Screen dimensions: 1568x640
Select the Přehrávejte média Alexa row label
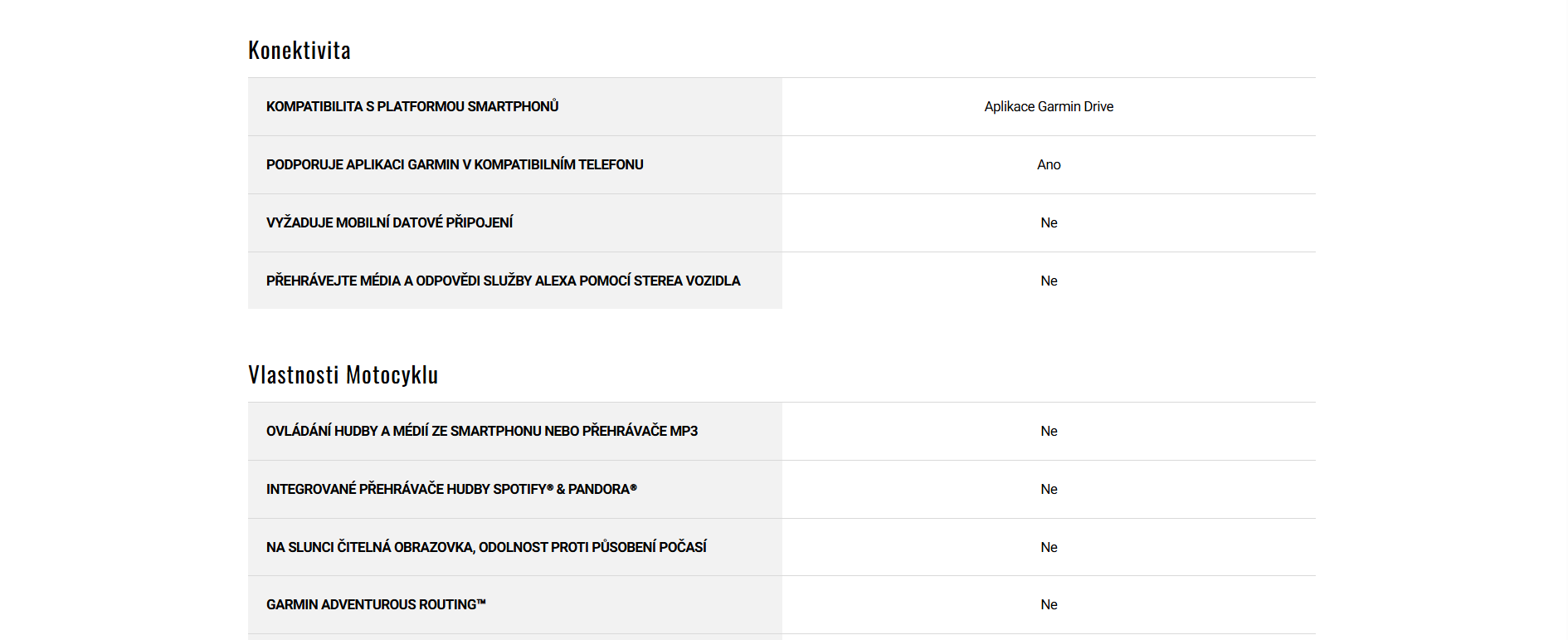pyautogui.click(x=503, y=281)
